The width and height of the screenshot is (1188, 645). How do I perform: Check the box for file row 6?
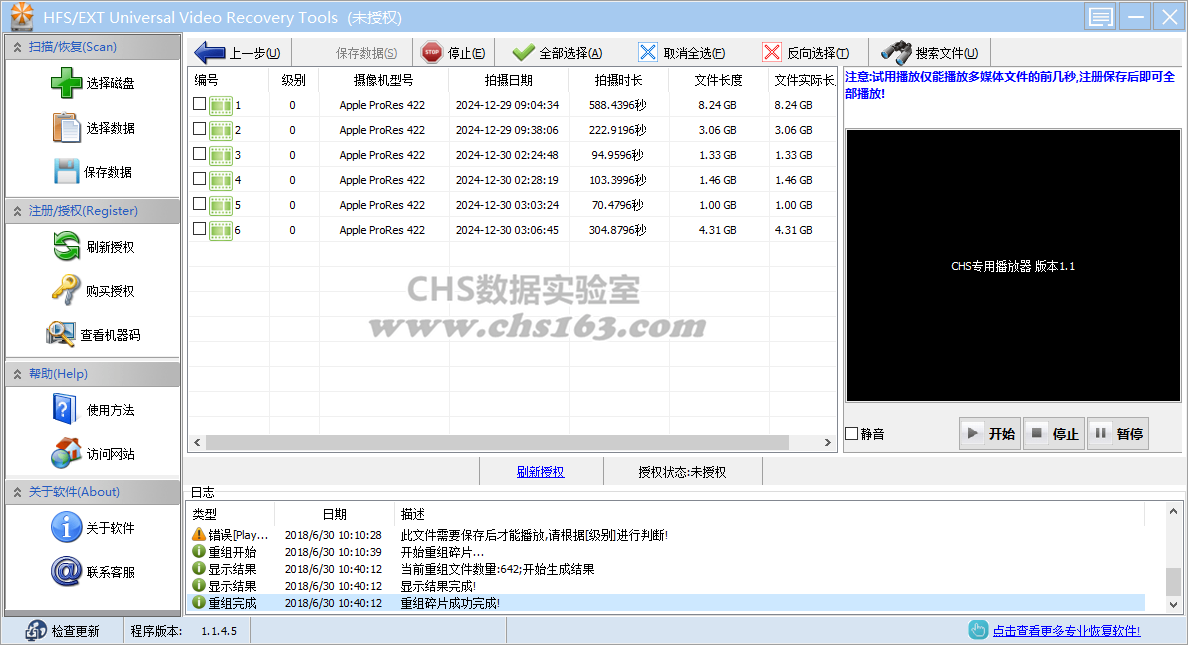(x=199, y=229)
